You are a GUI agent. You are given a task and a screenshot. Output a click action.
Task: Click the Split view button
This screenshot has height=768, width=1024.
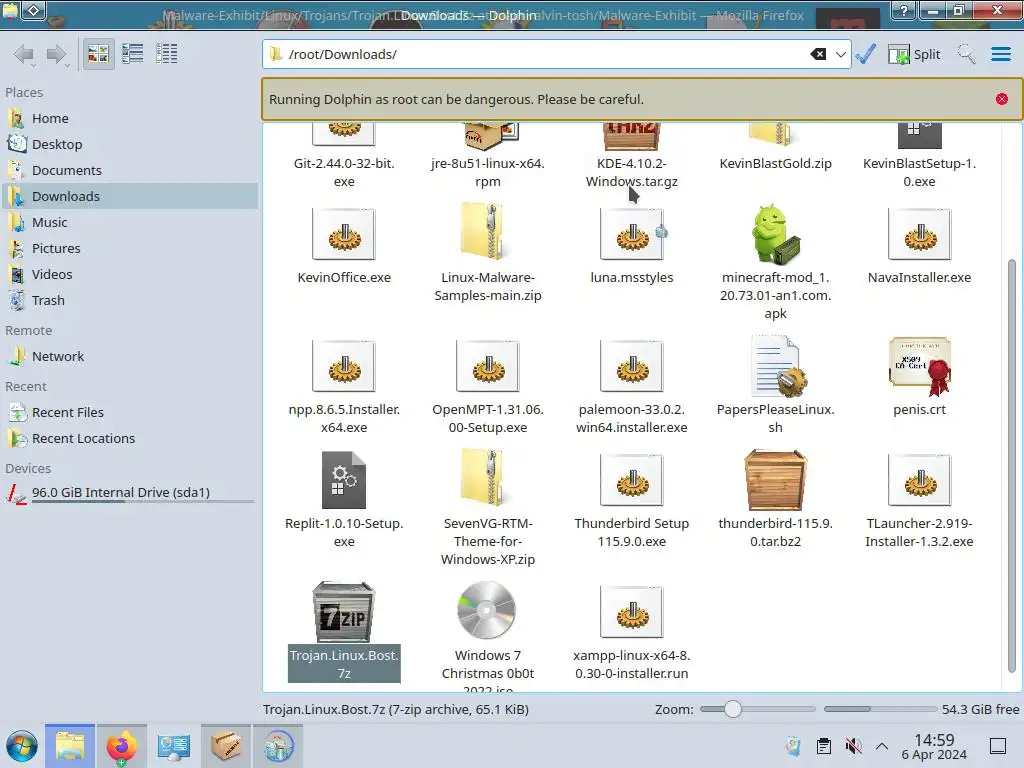coord(914,54)
